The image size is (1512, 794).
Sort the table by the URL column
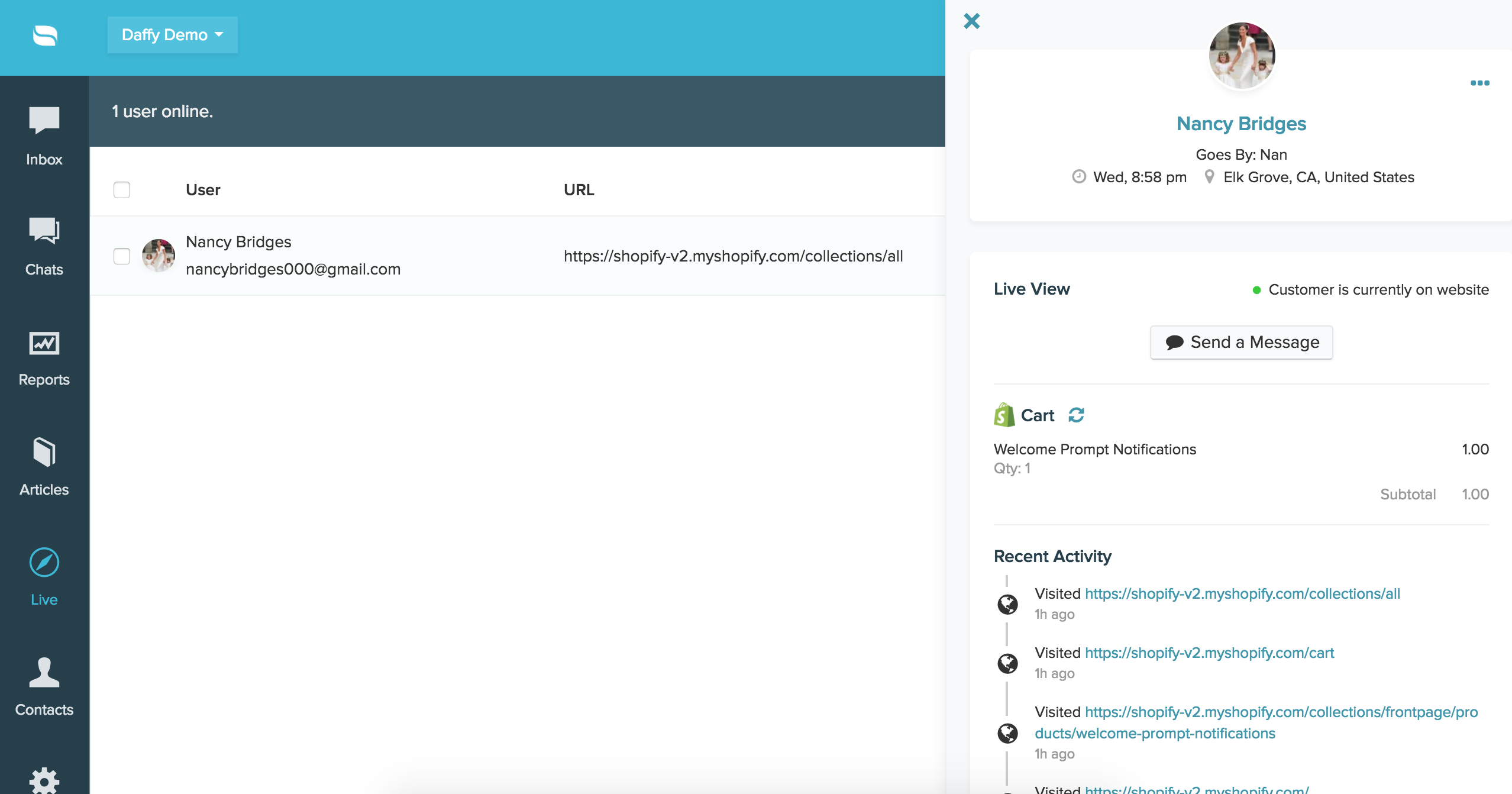point(578,189)
